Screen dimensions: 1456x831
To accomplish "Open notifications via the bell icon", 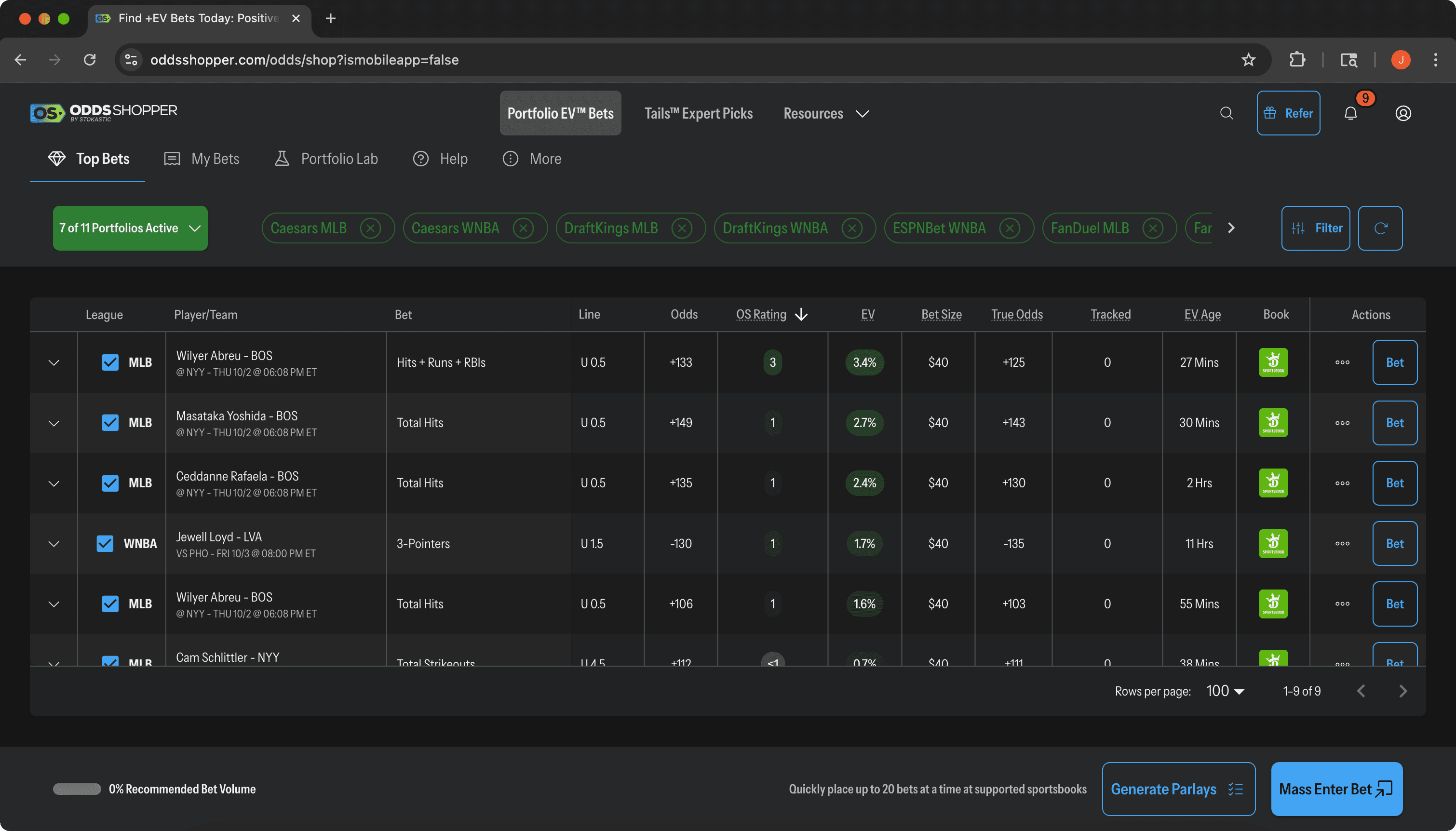I will coord(1350,113).
